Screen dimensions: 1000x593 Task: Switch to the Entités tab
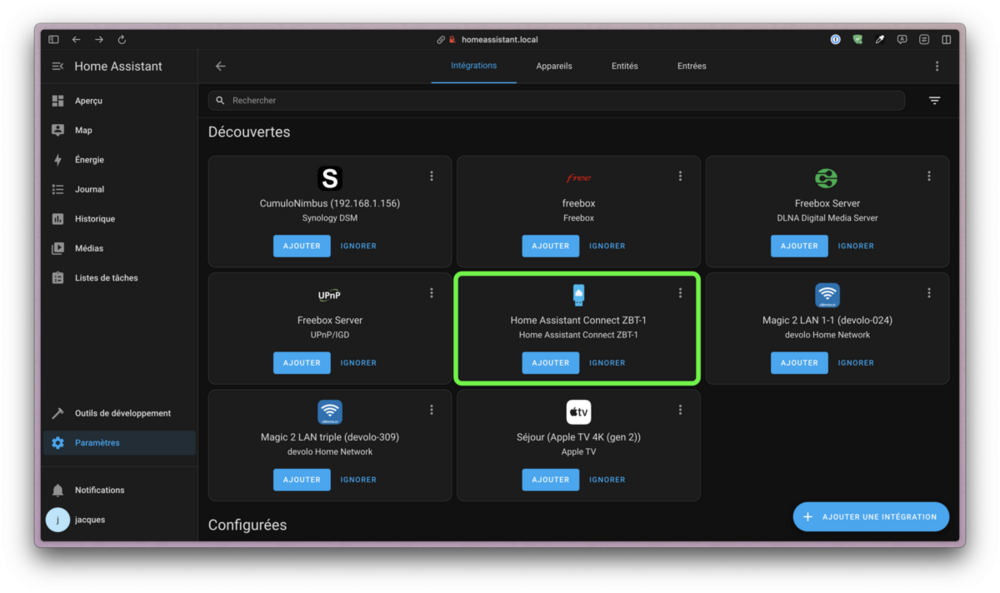pyautogui.click(x=624, y=66)
